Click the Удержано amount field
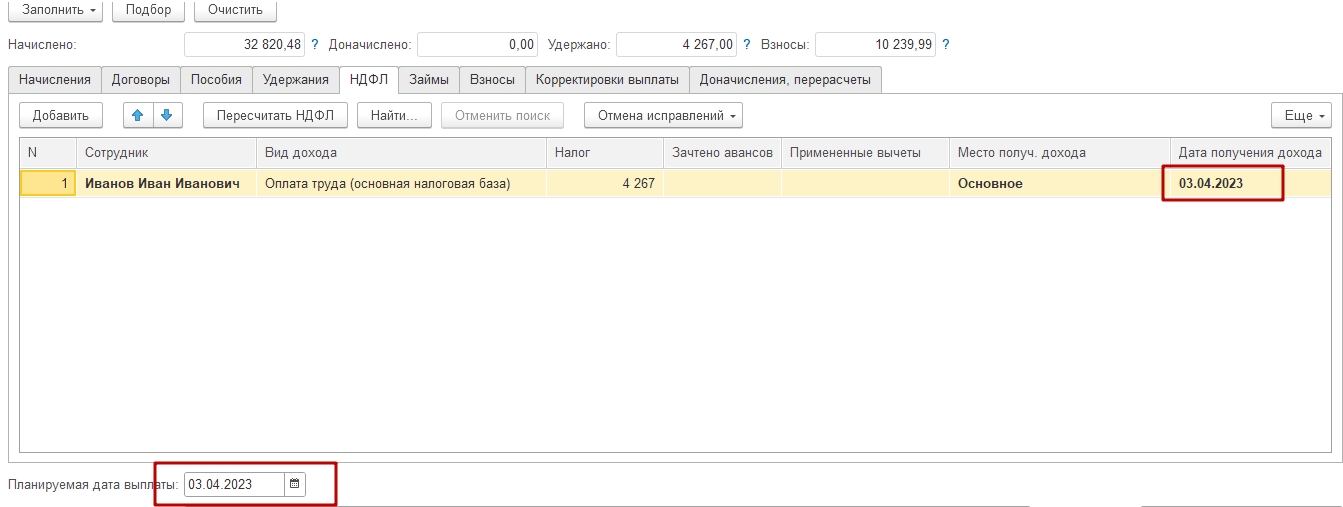Image resolution: width=1343 pixels, height=507 pixels. pos(677,45)
